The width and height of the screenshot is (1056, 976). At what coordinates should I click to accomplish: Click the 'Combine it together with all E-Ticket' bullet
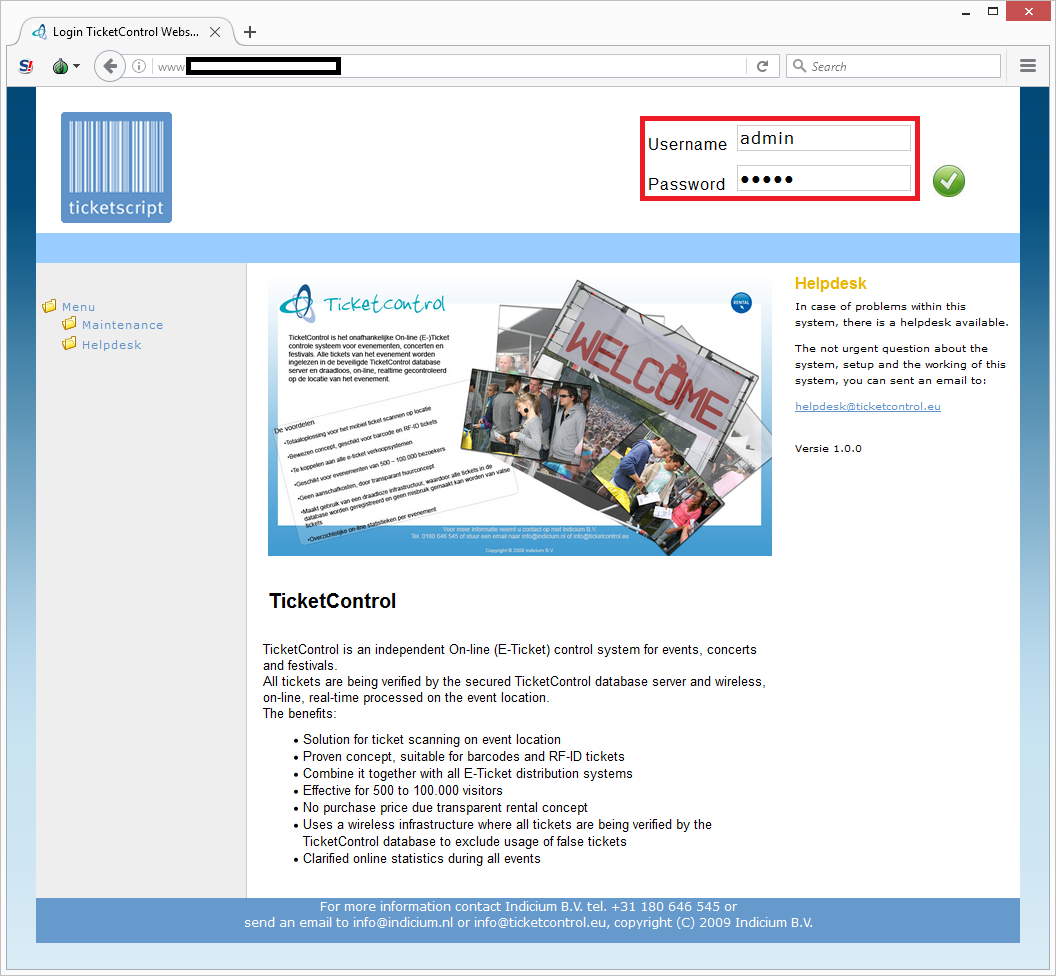coord(467,774)
